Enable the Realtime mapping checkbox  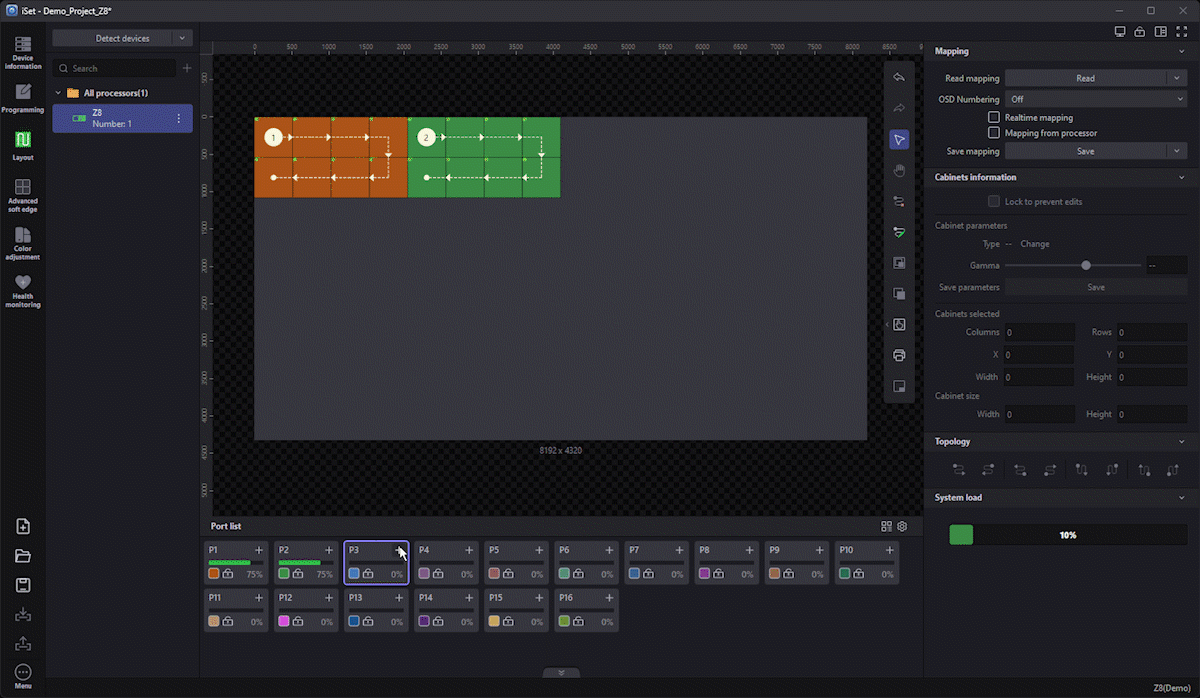tap(994, 117)
